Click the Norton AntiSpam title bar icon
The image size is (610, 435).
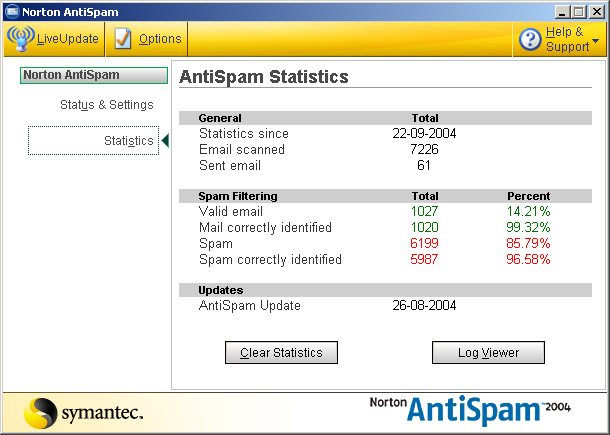12,11
